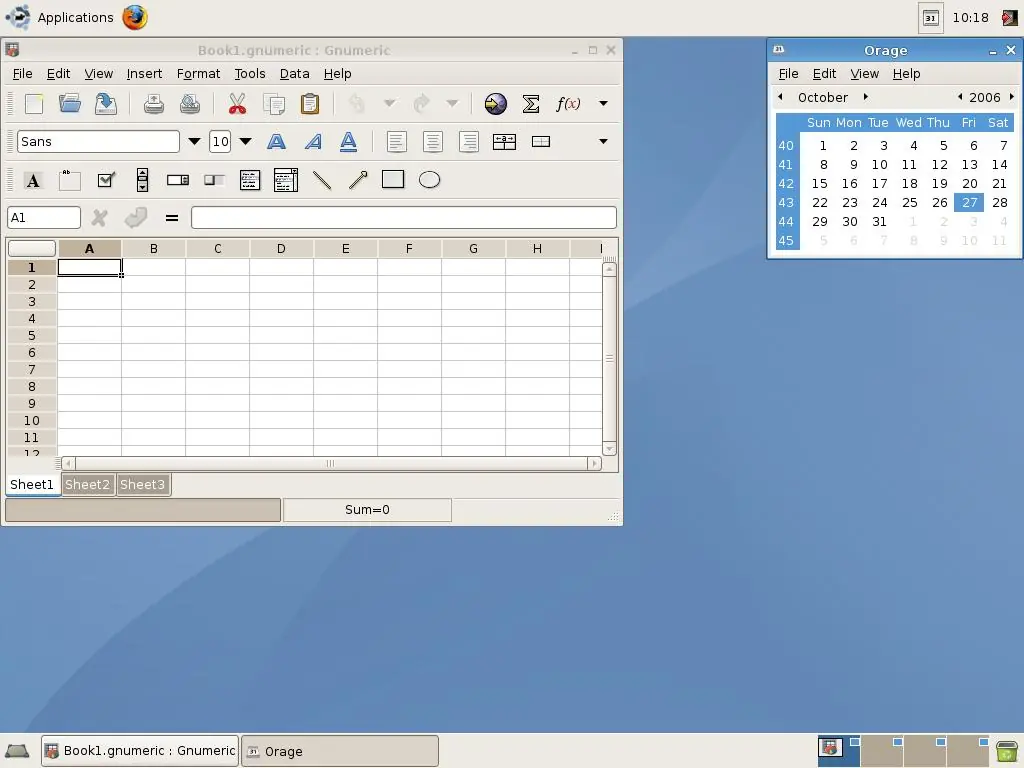The image size is (1024, 768).
Task: Launch Firefox from top panel
Action: point(135,18)
